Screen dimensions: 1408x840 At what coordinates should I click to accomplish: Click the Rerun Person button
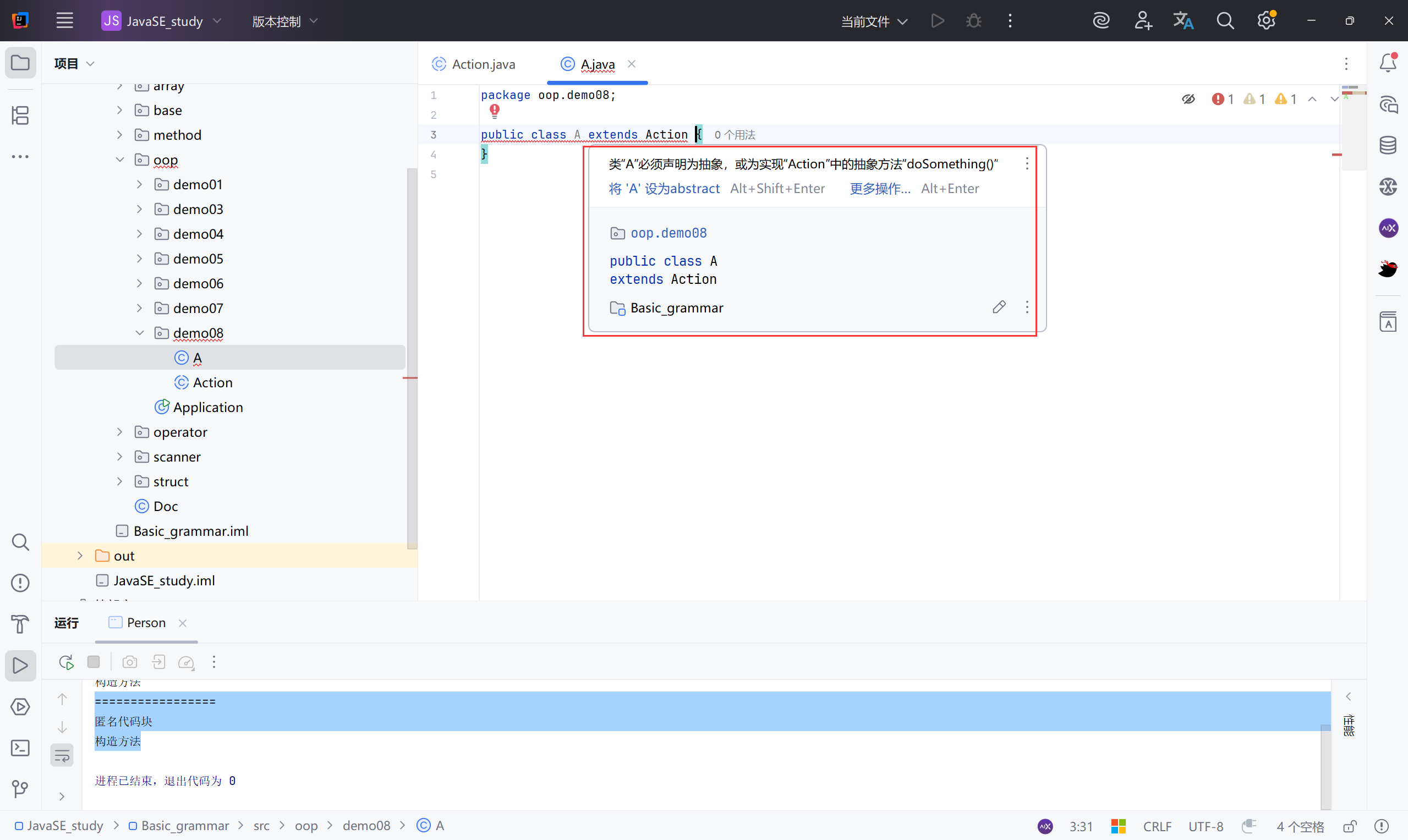click(66, 662)
